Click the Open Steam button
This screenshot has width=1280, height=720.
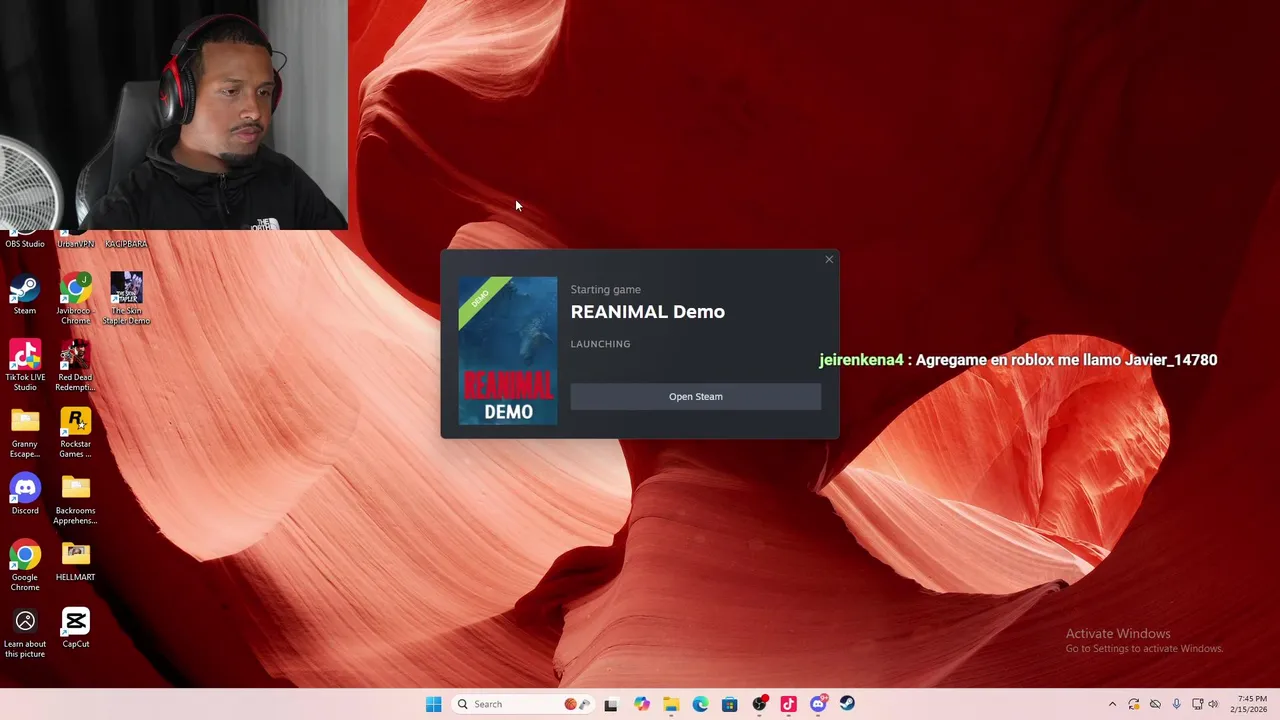695,397
